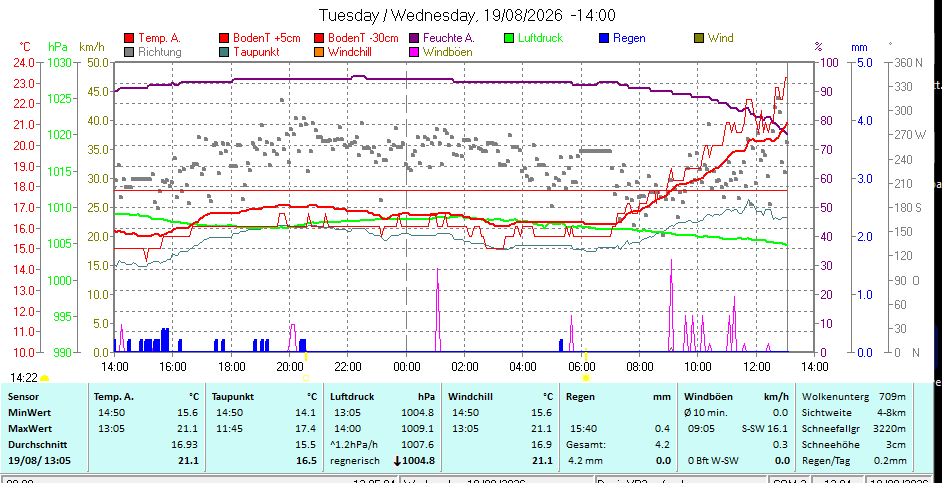
Task: Click the sun icon beside 14:22
Action: tap(44, 378)
